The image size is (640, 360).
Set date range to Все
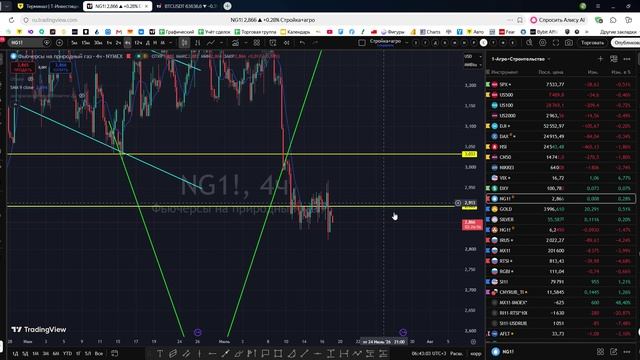[99, 353]
